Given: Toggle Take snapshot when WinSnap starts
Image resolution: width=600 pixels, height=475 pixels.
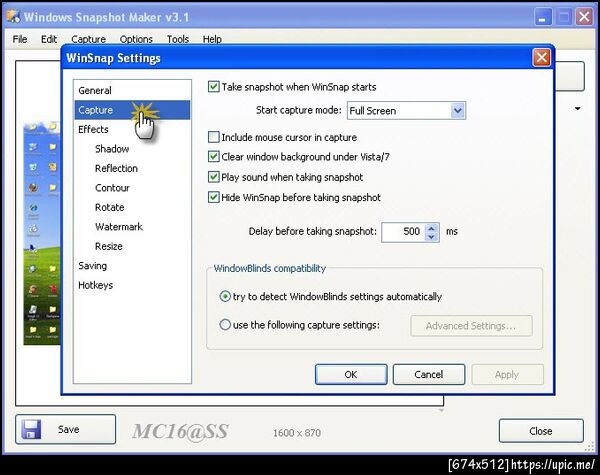Looking at the screenshot, I should tap(214, 87).
